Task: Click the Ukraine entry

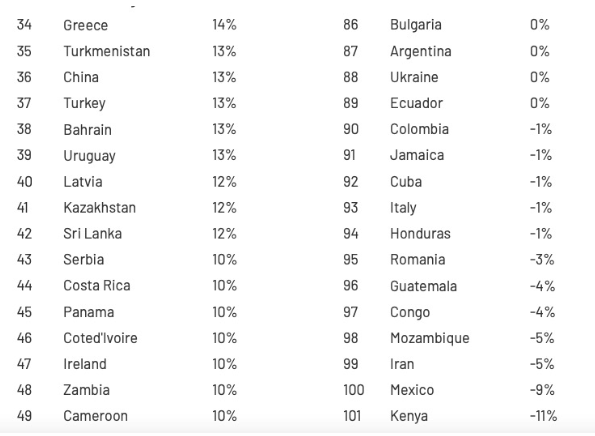Action: (414, 77)
